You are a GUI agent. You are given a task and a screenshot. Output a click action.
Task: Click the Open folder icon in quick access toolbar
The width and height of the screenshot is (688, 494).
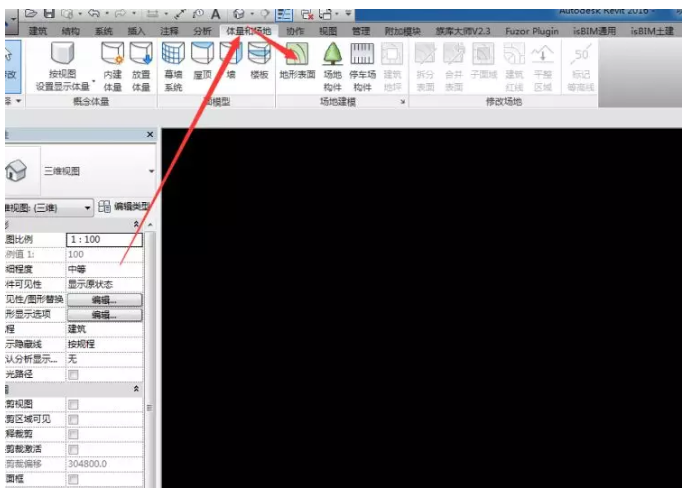pos(30,14)
